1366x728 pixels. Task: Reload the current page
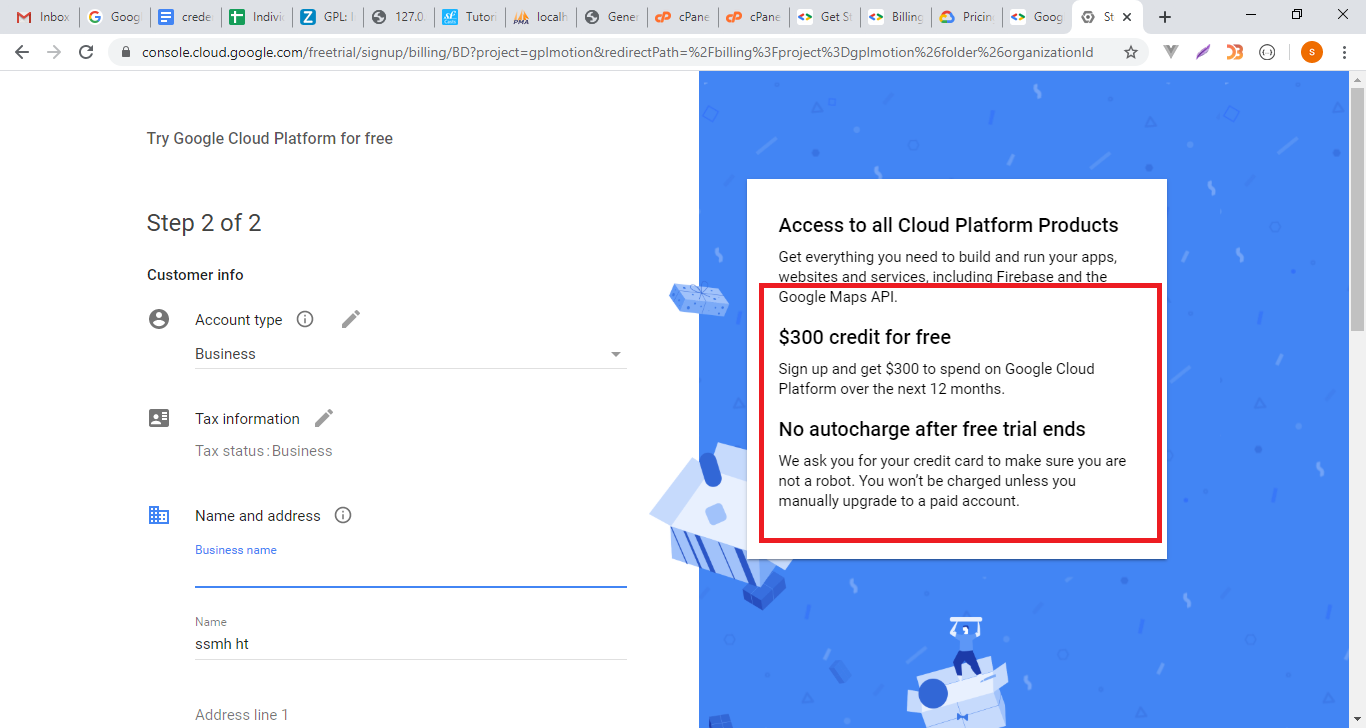pyautogui.click(x=86, y=52)
